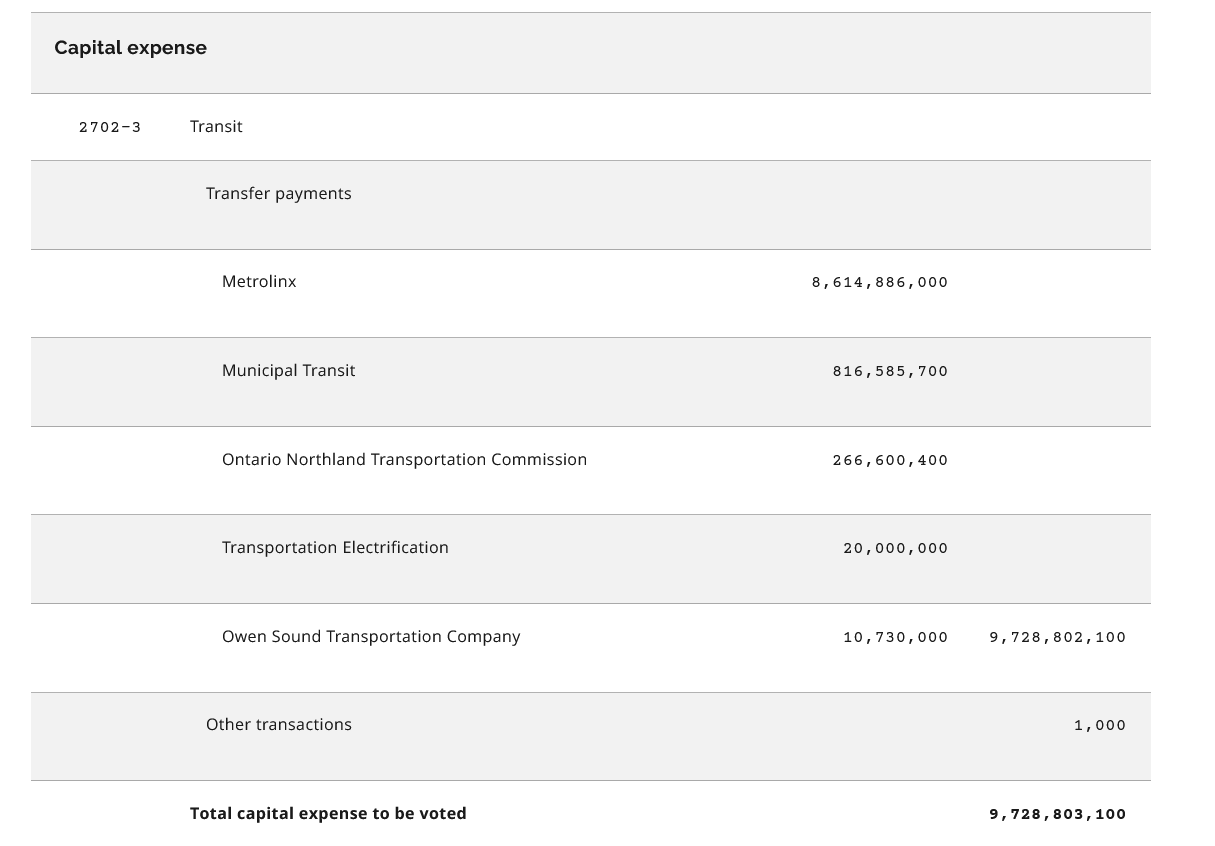Select the 10,730,000 amount
1215x846 pixels.
click(895, 638)
